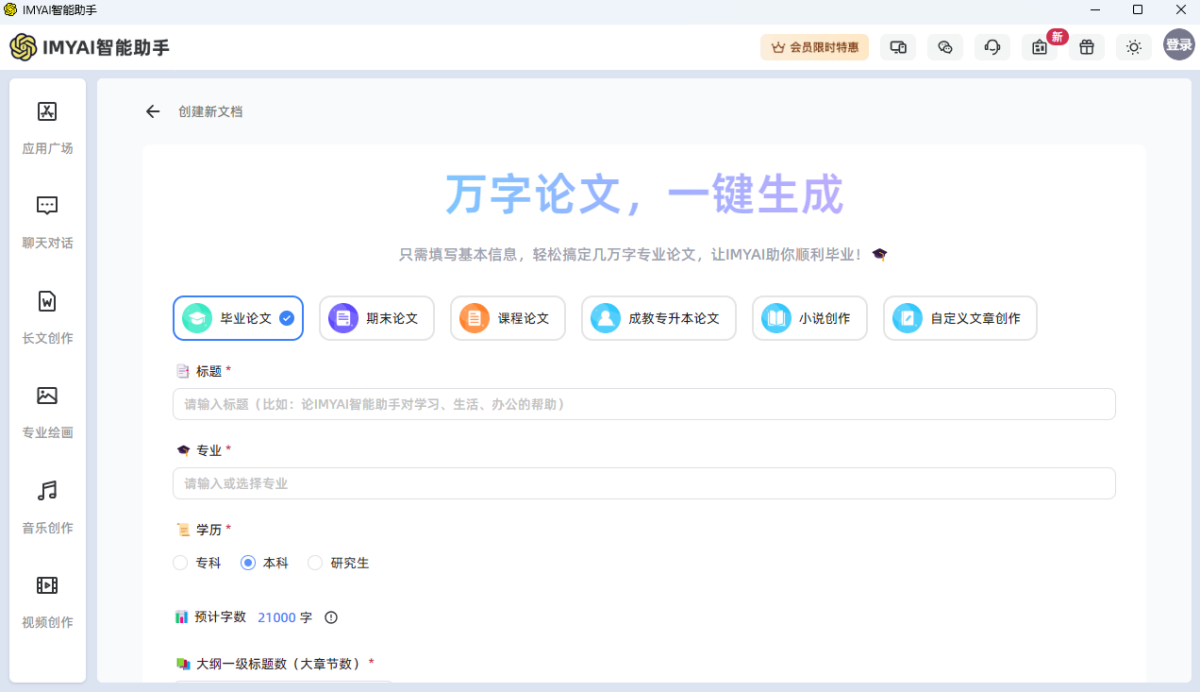Click the 期末论文 purple document icon
This screenshot has width=1200, height=692.
pyautogui.click(x=343, y=318)
